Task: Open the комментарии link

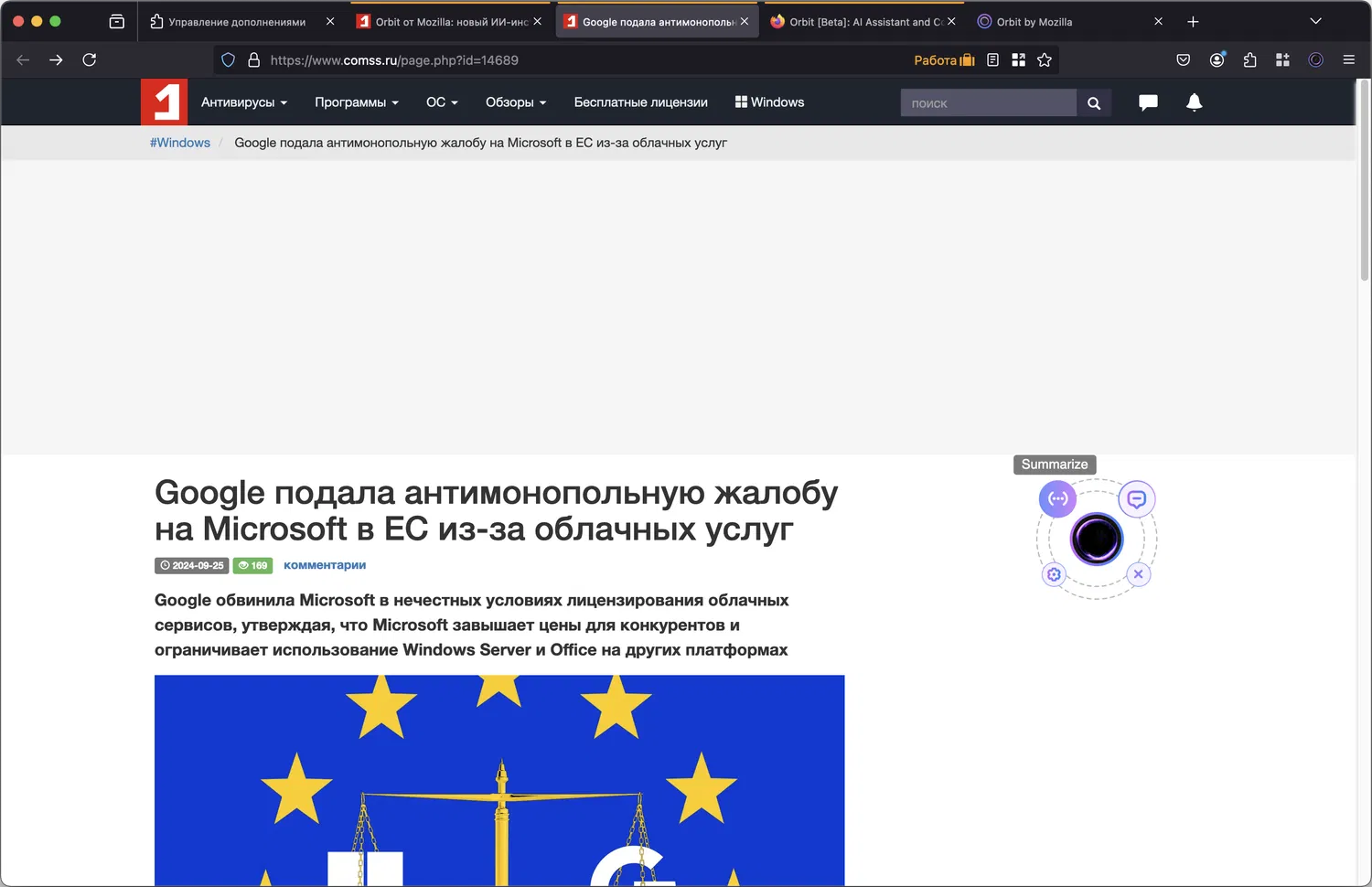Action: (x=325, y=565)
